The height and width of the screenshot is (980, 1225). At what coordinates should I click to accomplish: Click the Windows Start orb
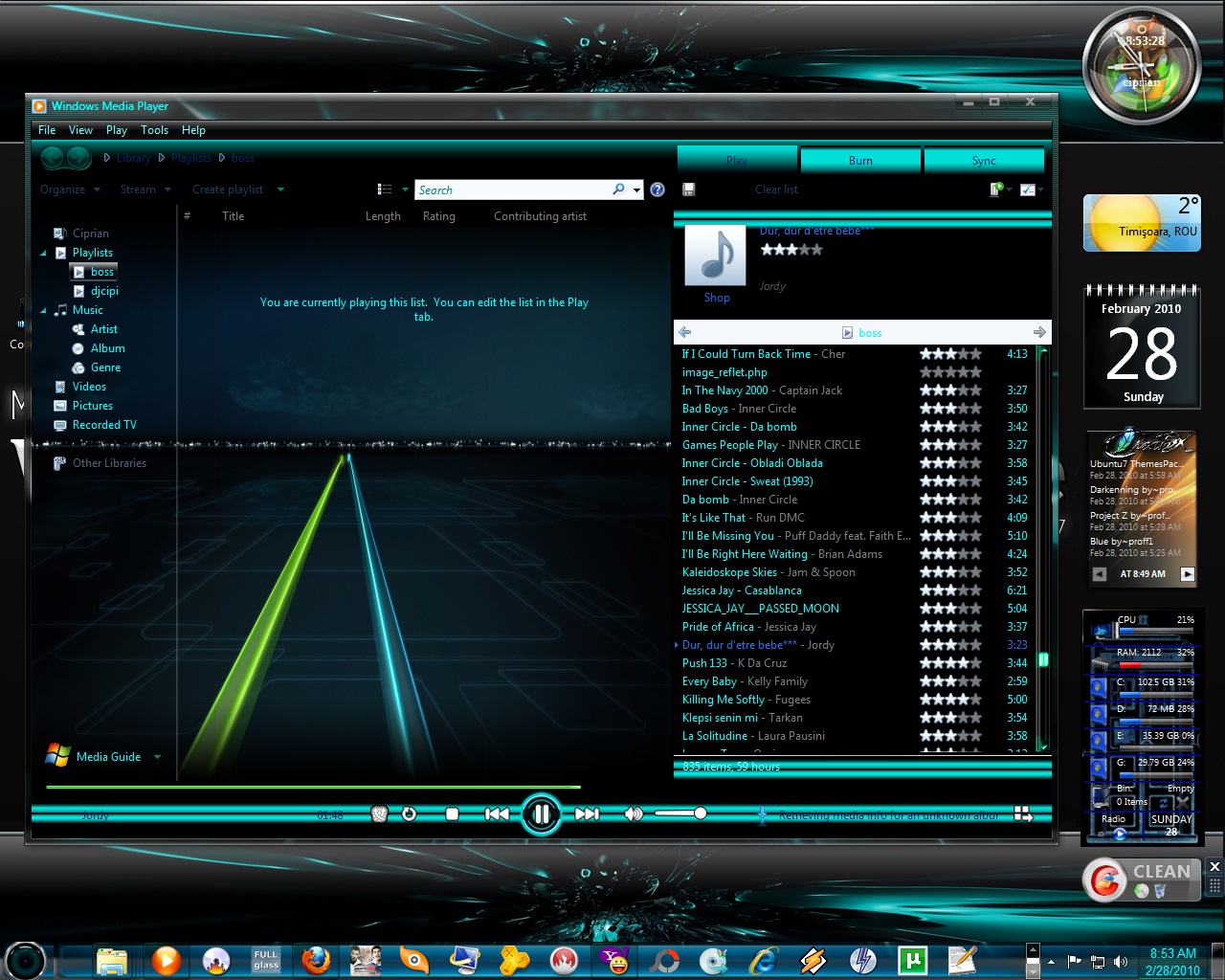pyautogui.click(x=25, y=959)
